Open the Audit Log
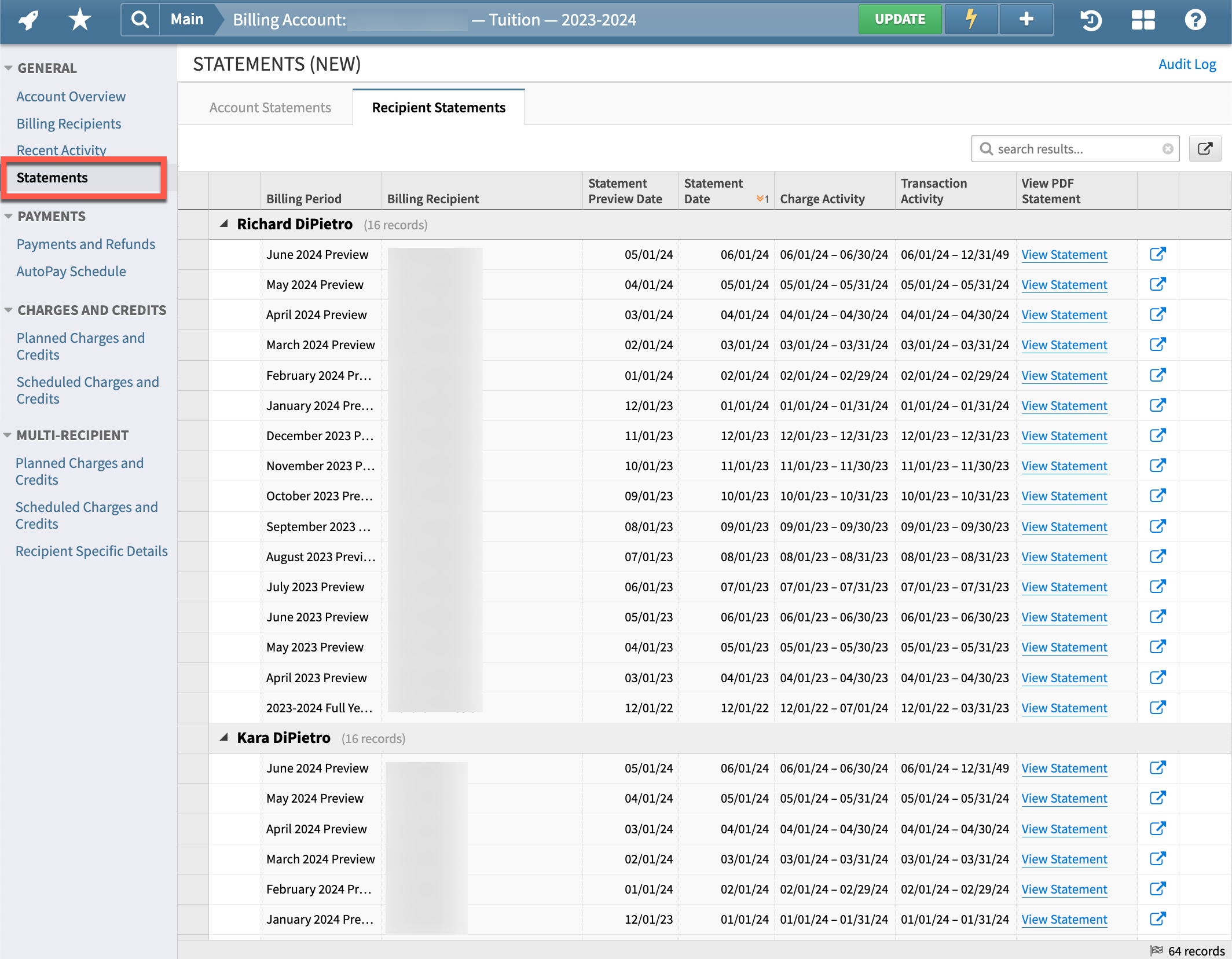This screenshot has width=1232, height=959. pos(1187,64)
